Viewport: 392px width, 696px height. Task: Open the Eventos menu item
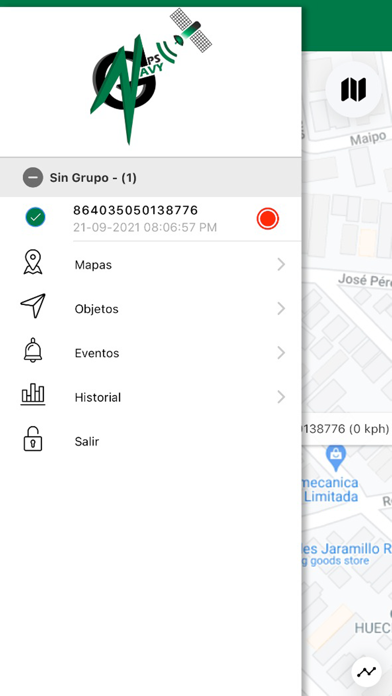[151, 353]
